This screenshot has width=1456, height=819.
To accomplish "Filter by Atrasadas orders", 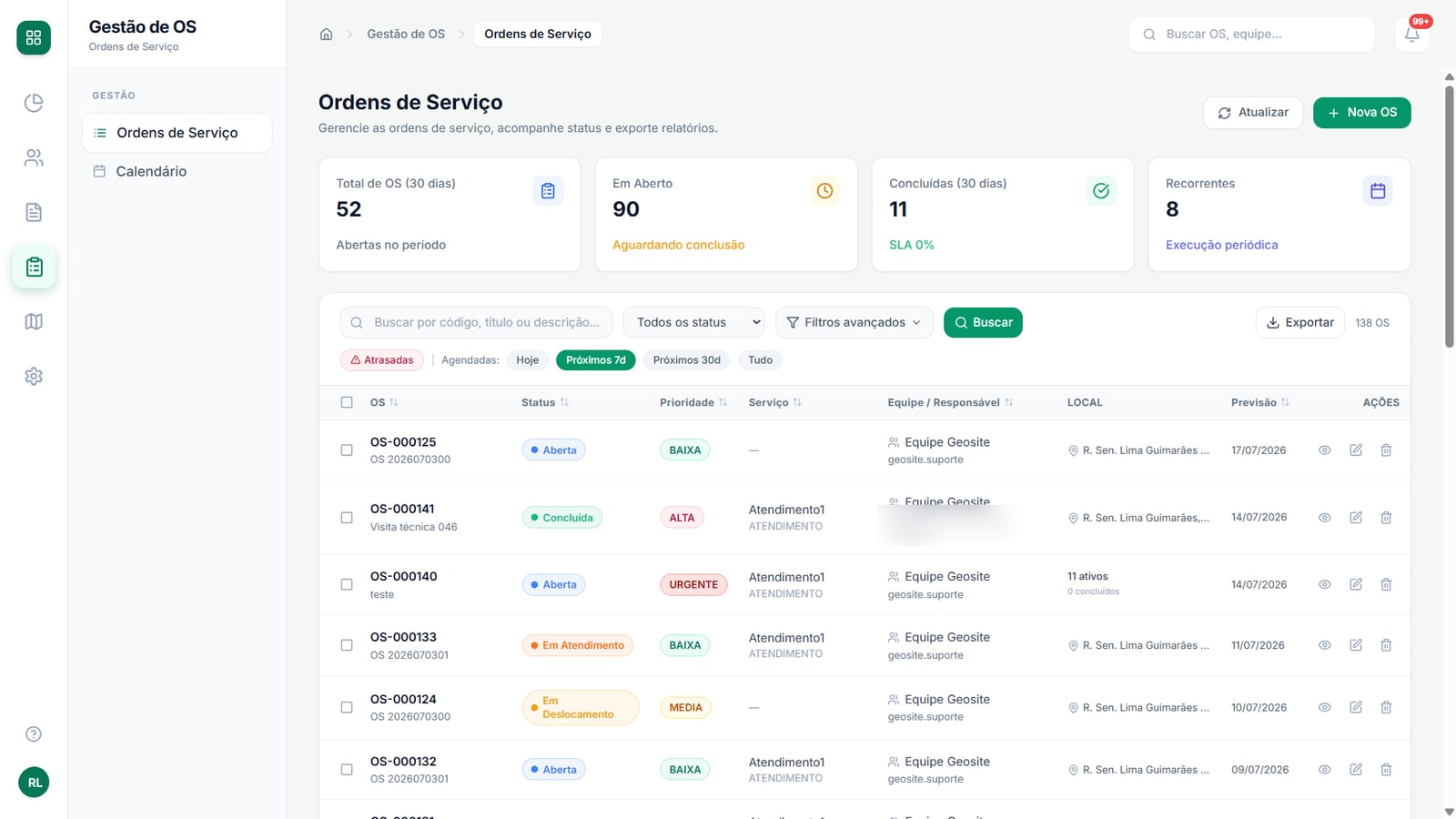I will click(382, 360).
